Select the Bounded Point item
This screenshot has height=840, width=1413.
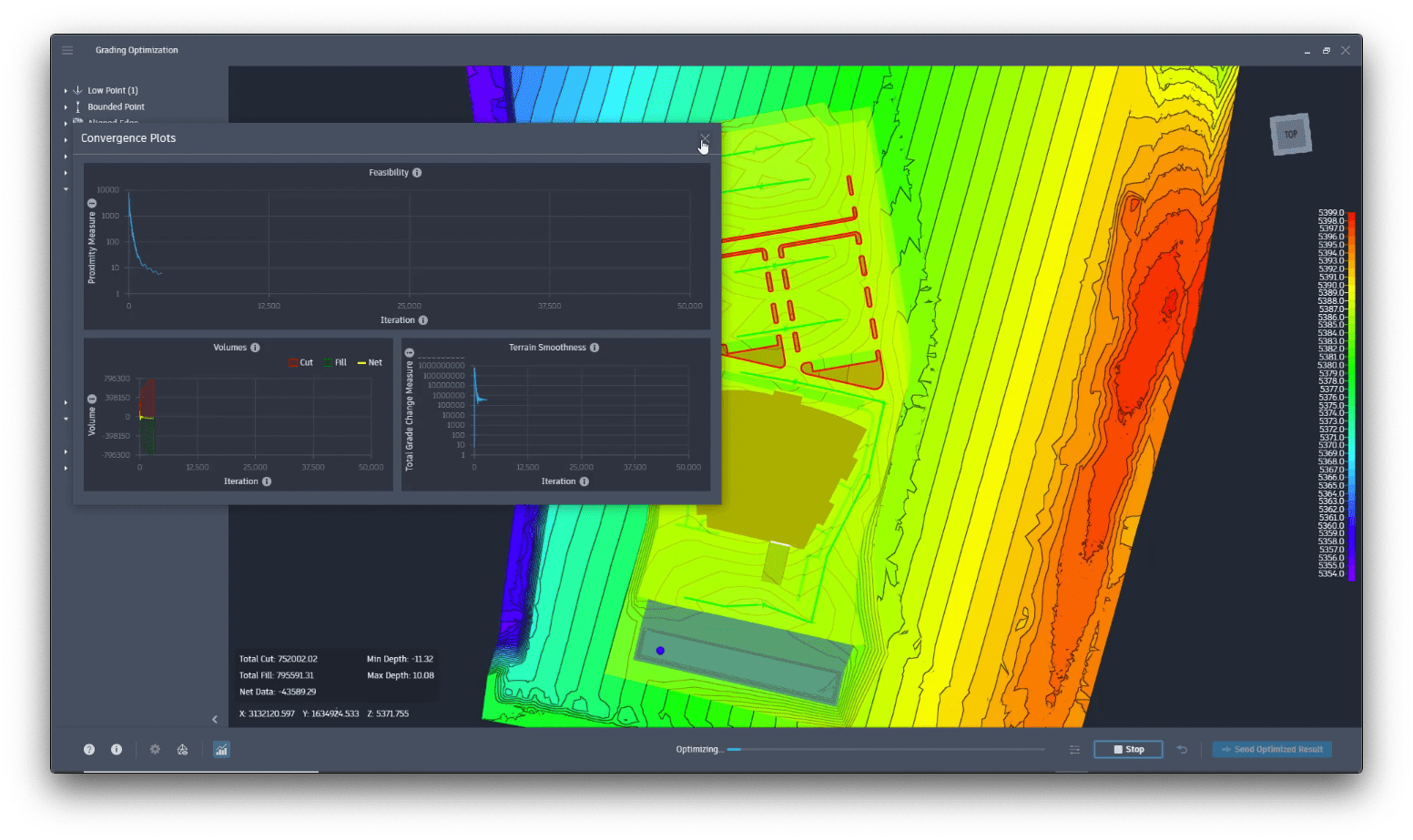[x=116, y=107]
